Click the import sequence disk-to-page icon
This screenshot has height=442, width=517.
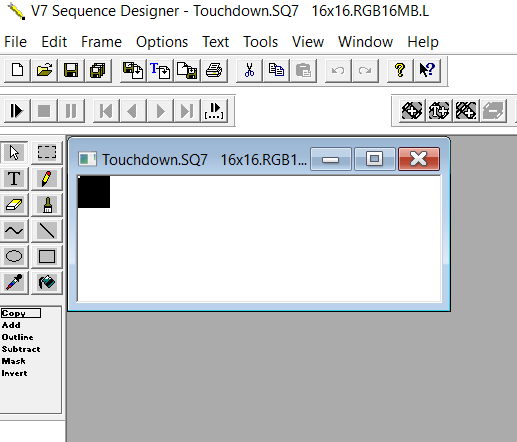pyautogui.click(x=133, y=71)
